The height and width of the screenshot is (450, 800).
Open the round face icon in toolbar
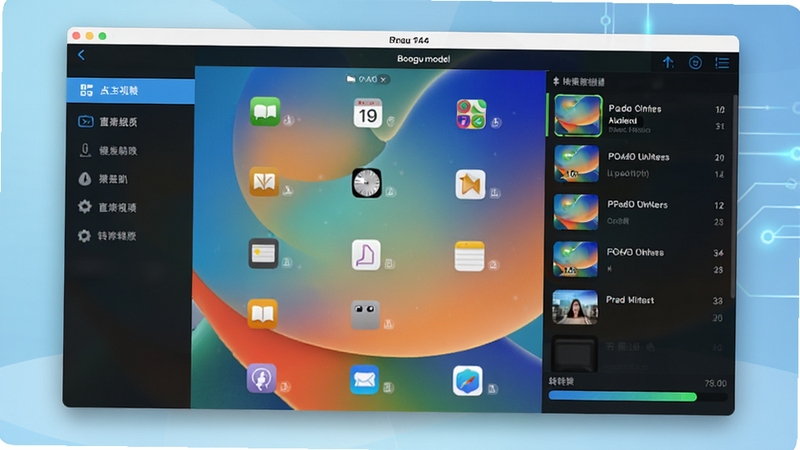tap(695, 63)
